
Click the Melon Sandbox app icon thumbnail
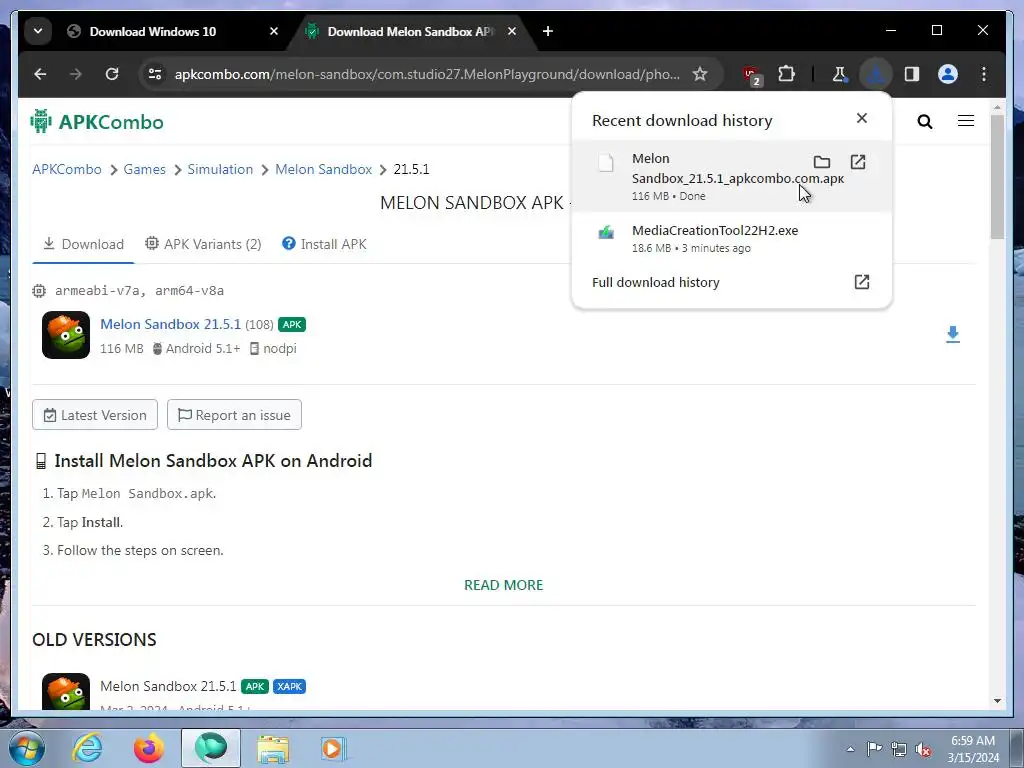[66, 335]
